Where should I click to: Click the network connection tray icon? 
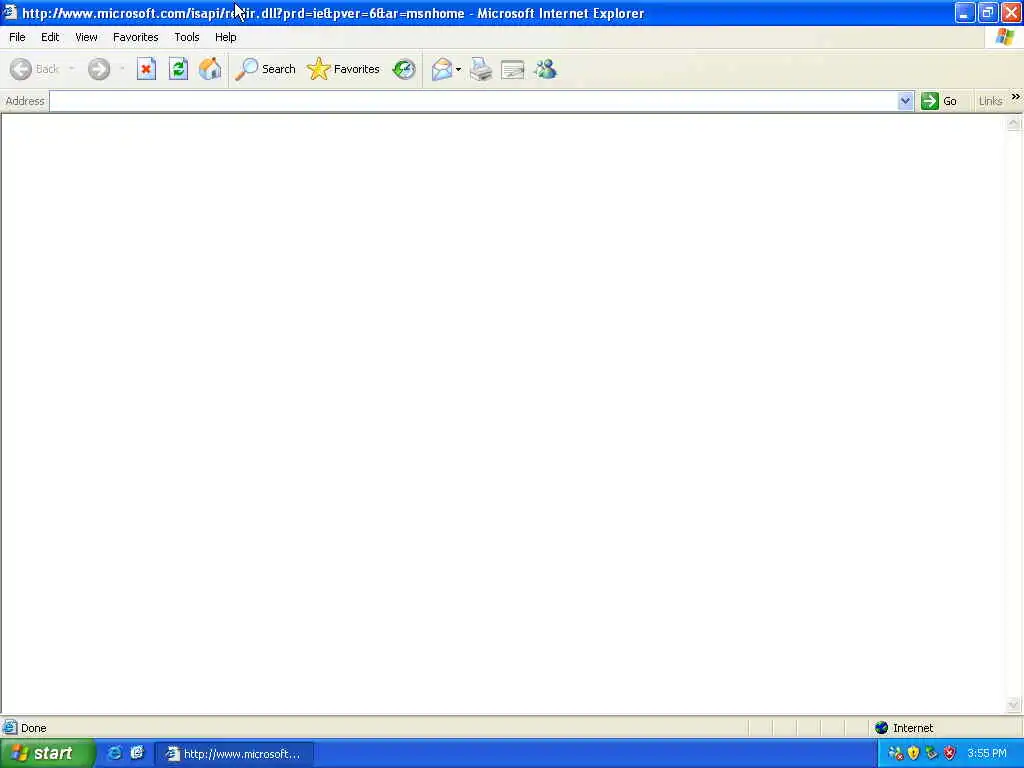tap(895, 754)
